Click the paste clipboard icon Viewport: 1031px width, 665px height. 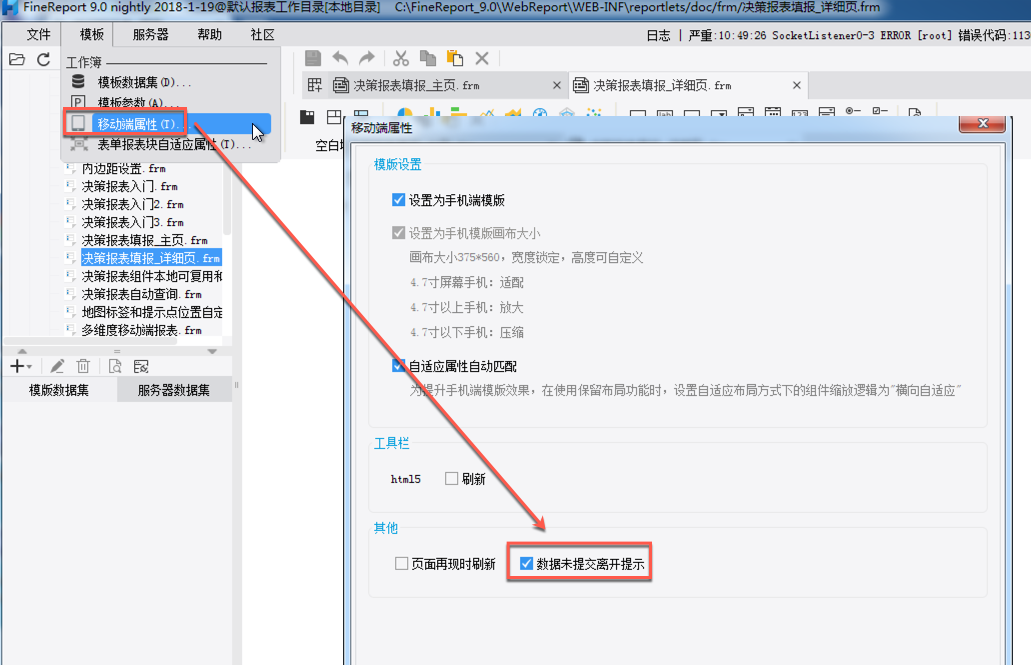pyautogui.click(x=454, y=59)
